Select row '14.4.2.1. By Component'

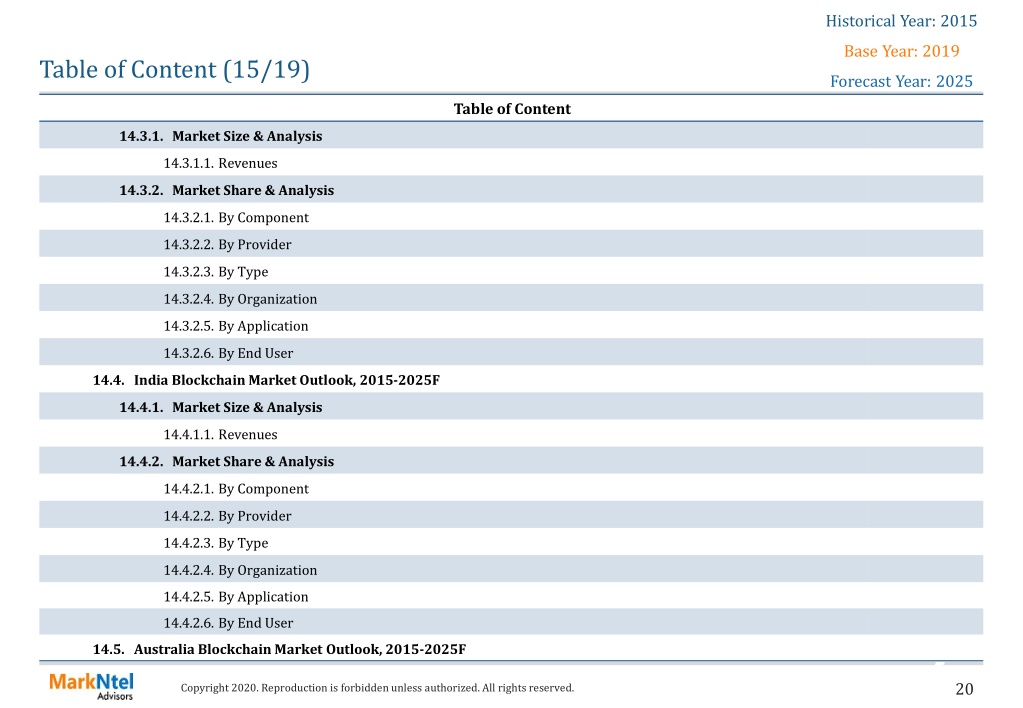(511, 488)
